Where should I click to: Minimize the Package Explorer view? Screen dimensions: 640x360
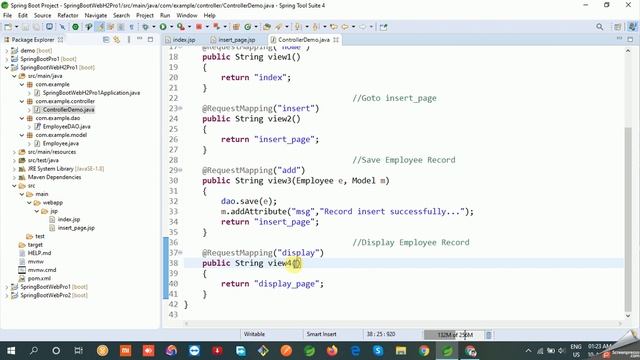point(140,39)
